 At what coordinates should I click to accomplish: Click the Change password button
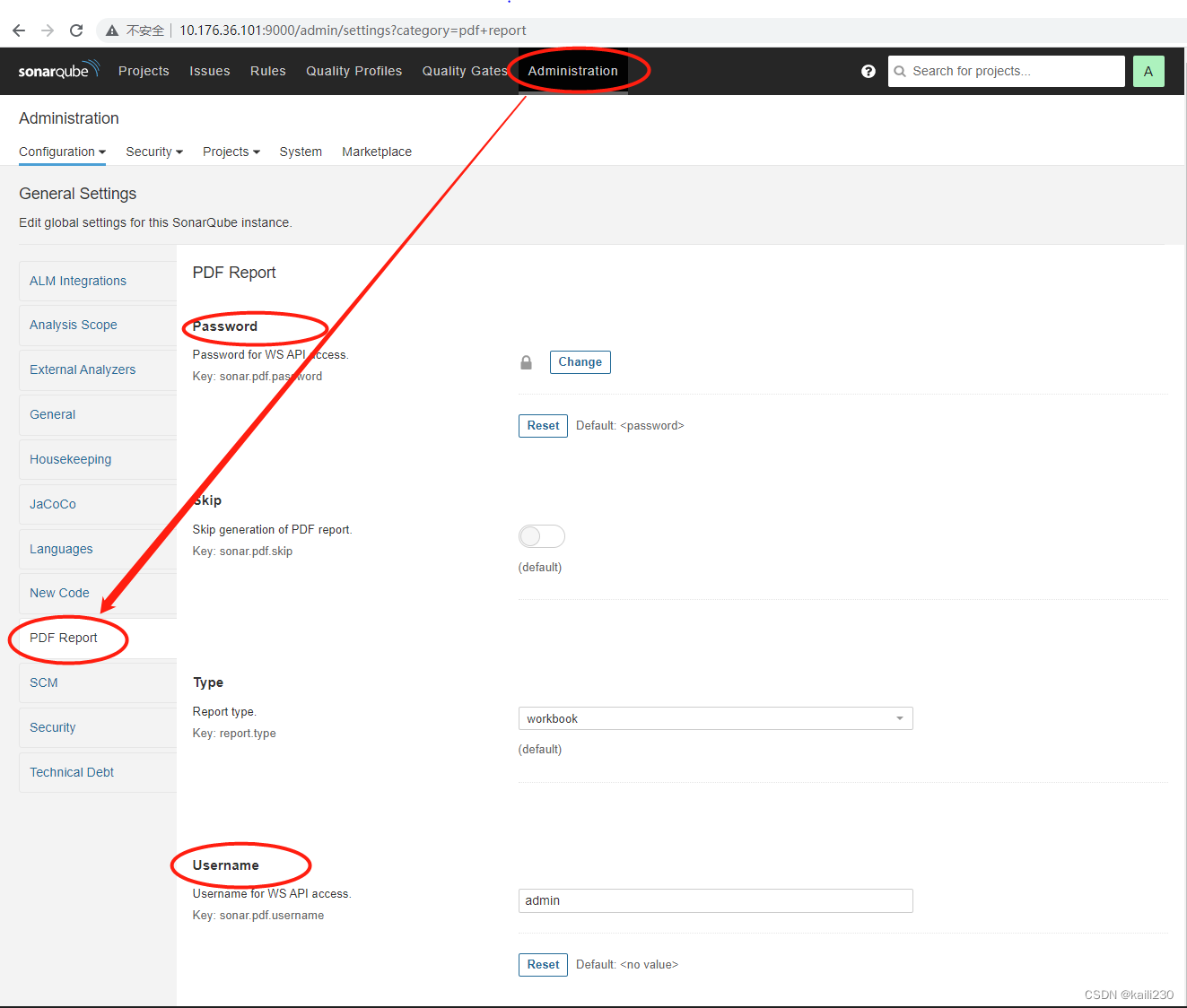[x=580, y=362]
